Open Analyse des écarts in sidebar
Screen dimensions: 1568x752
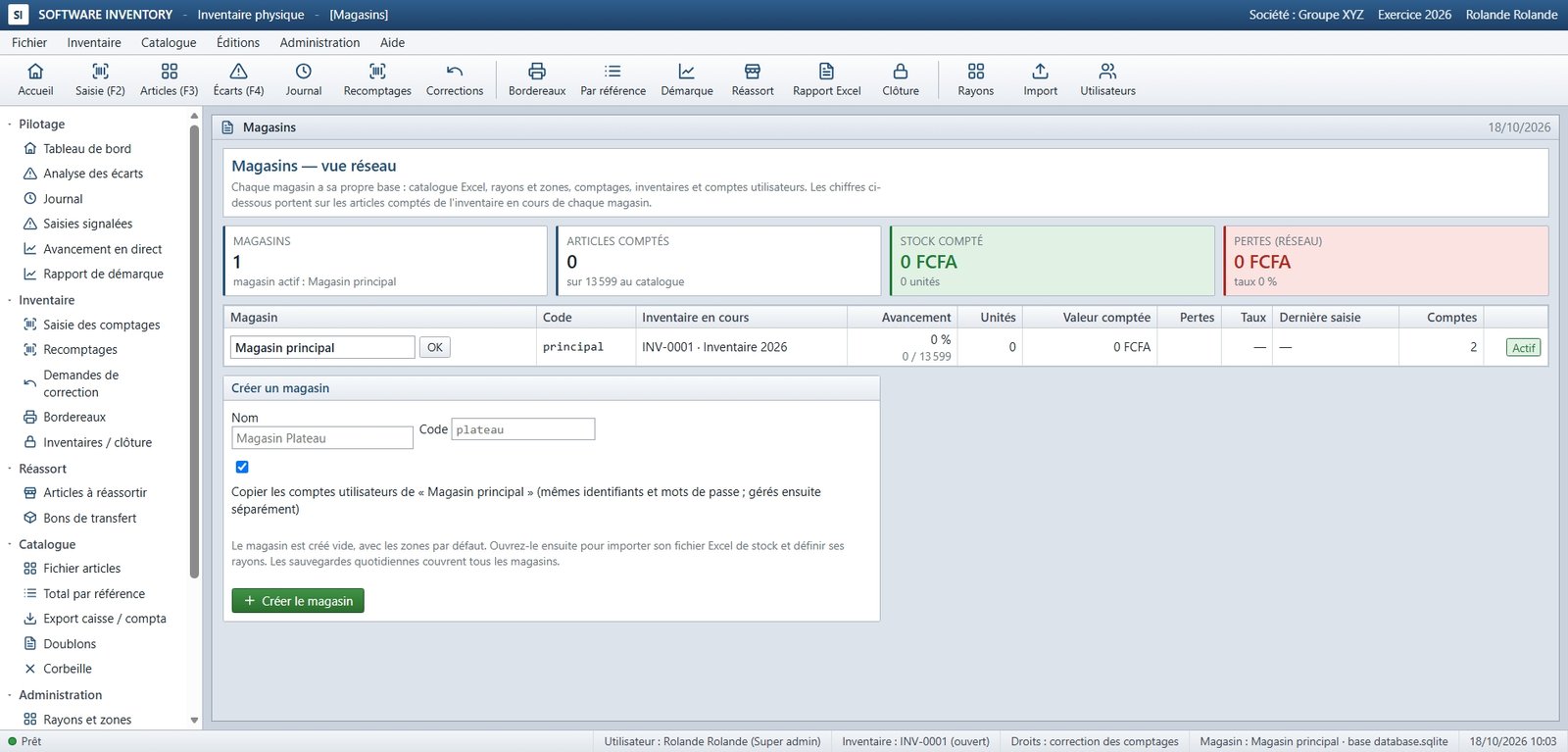click(x=93, y=174)
